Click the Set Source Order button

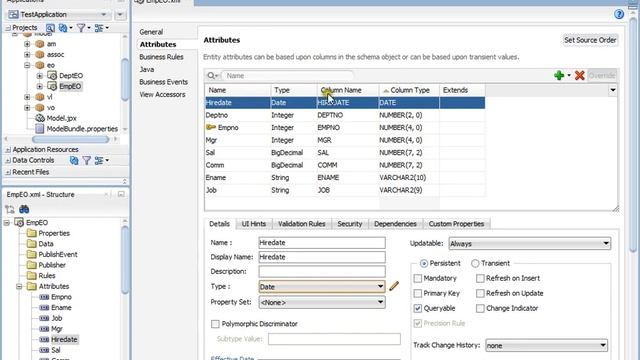(590, 40)
